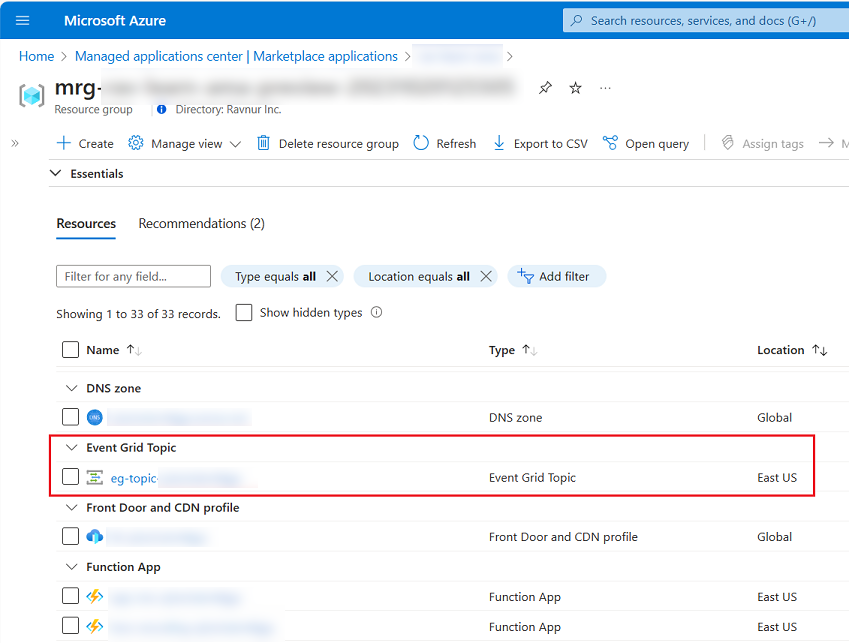Click 'Showing 1 to 33 of 33 records.' text

[138, 314]
